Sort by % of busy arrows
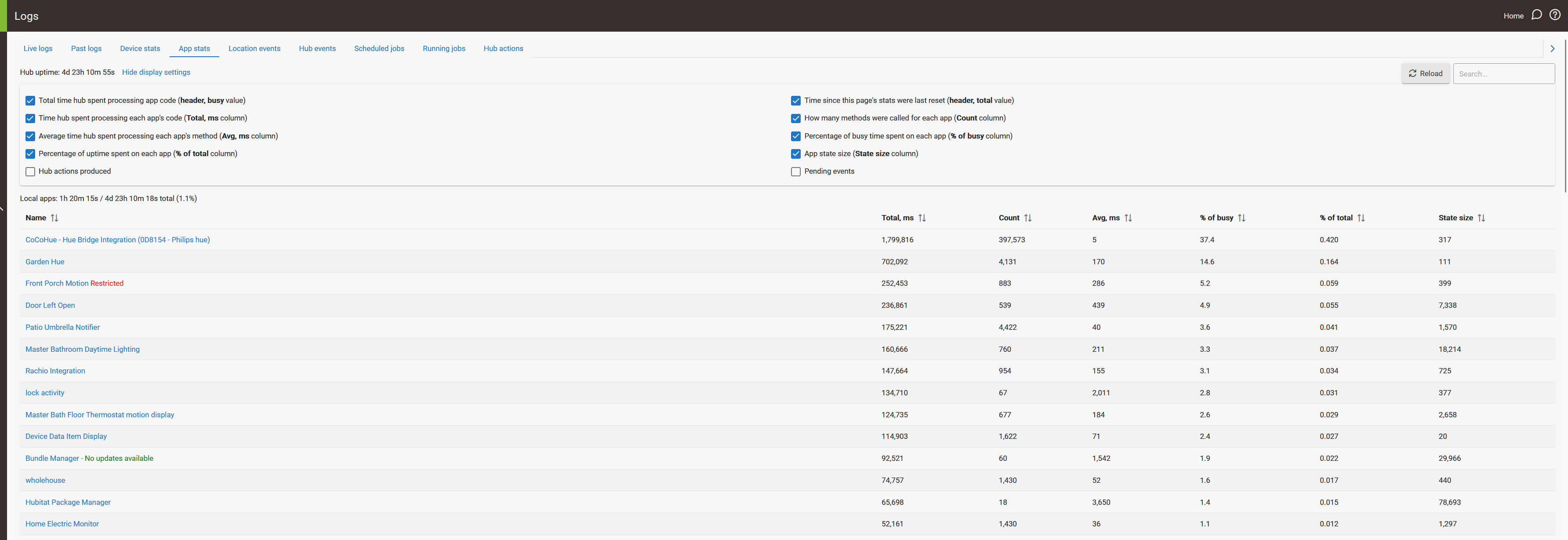 tap(1241, 218)
